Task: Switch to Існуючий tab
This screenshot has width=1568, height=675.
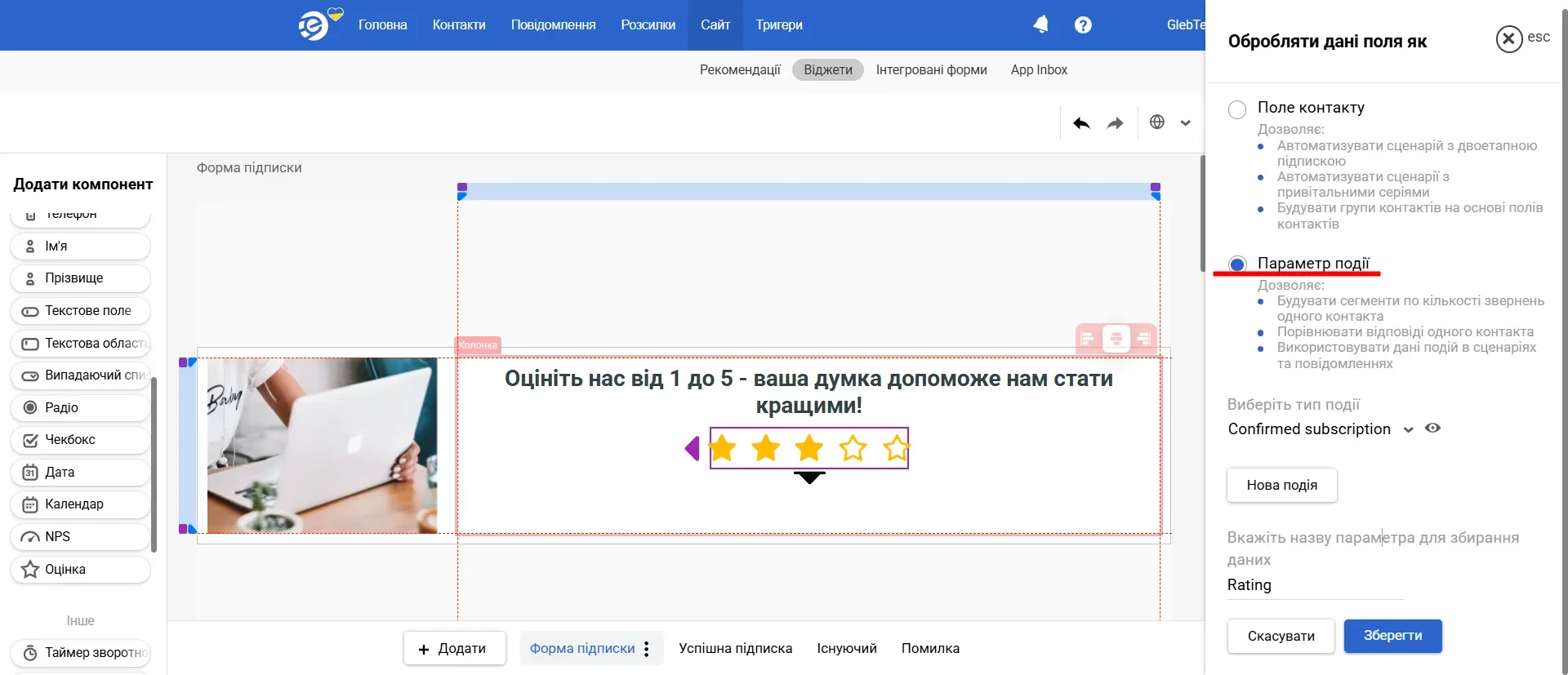Action: coord(846,649)
